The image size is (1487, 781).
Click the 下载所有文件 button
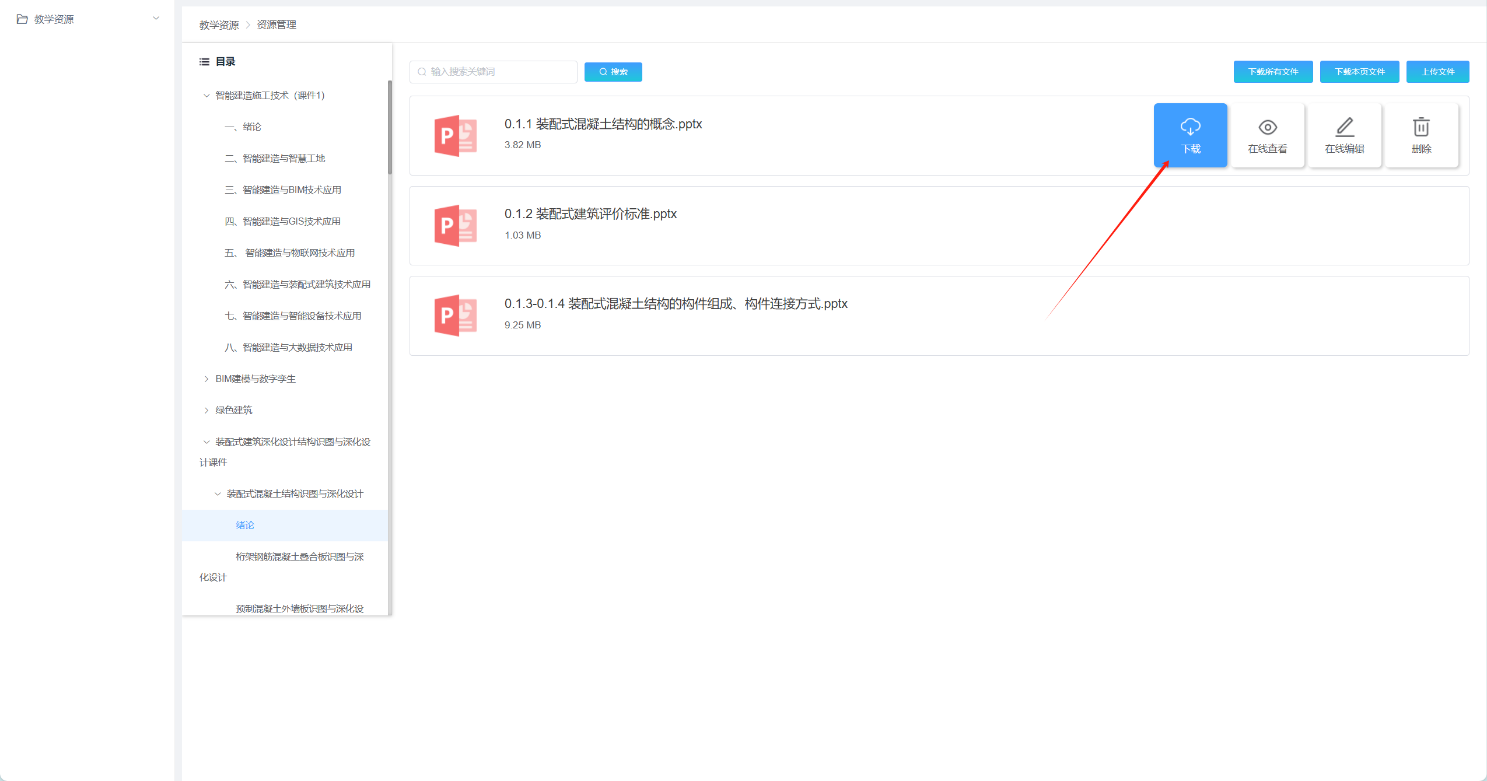pyautogui.click(x=1272, y=72)
